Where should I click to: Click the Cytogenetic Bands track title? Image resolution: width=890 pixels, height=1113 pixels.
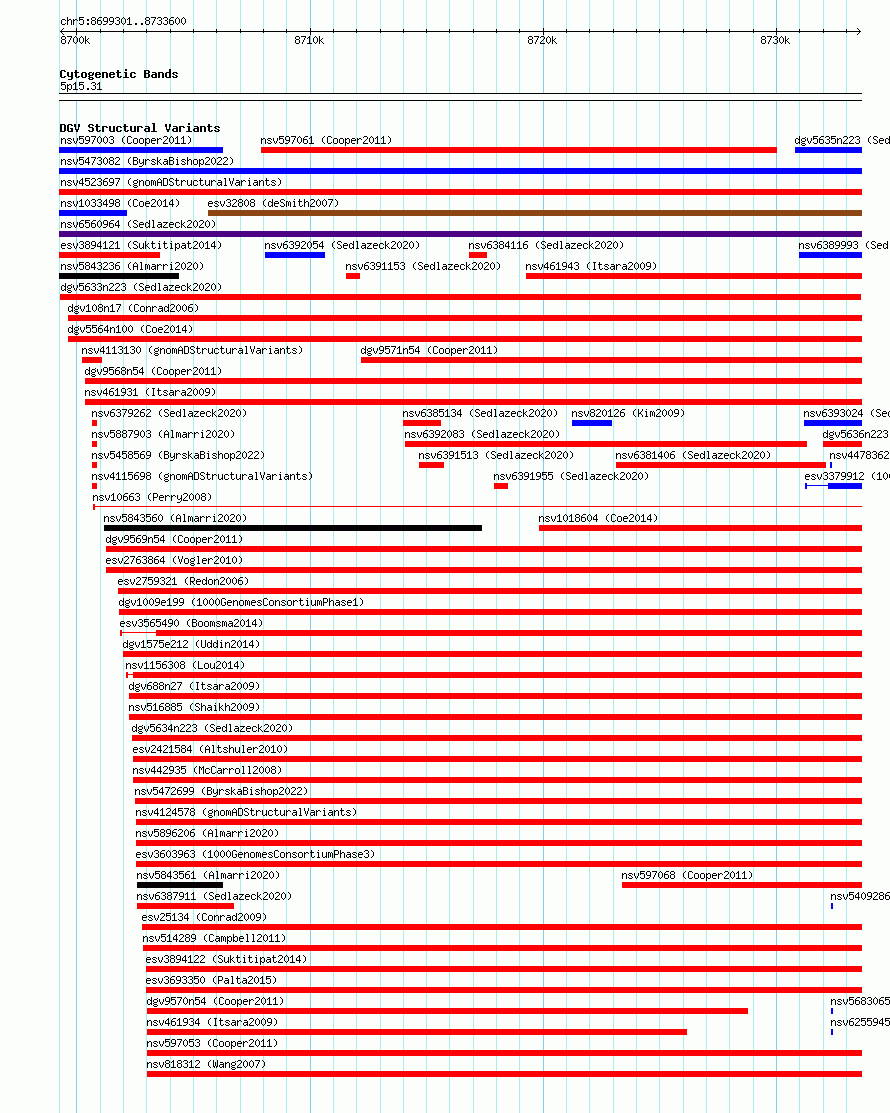click(119, 74)
